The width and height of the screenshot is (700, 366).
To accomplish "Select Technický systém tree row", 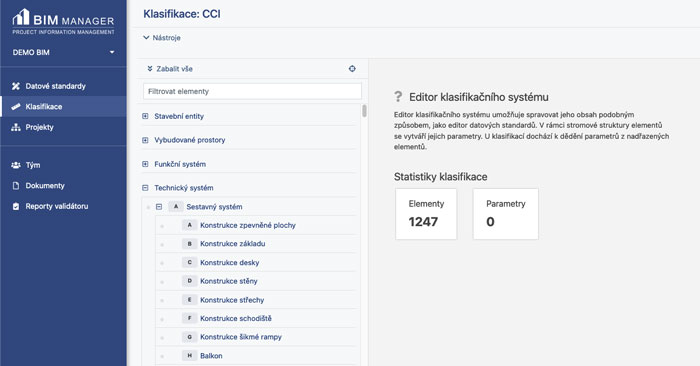I will click(x=249, y=188).
